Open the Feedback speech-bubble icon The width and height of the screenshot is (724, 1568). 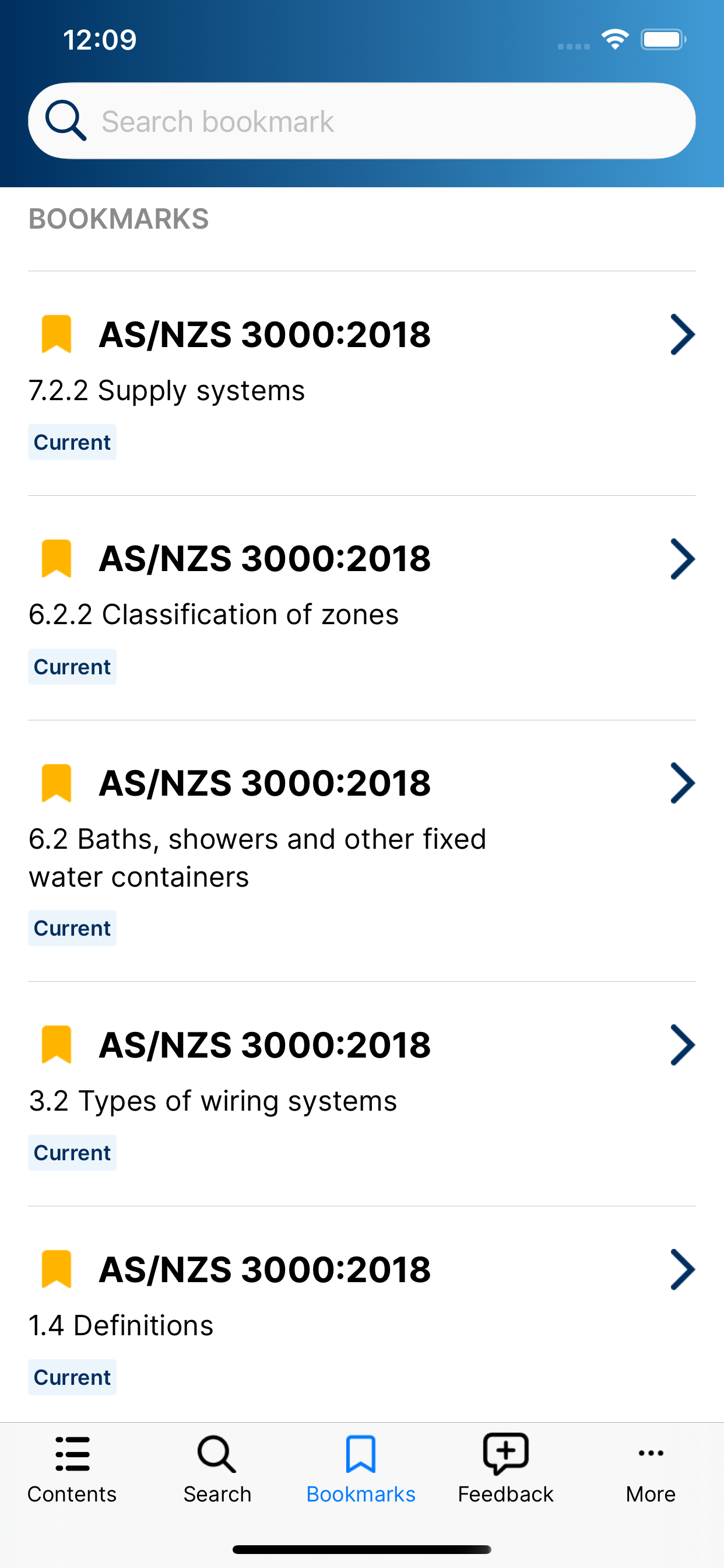click(505, 1454)
